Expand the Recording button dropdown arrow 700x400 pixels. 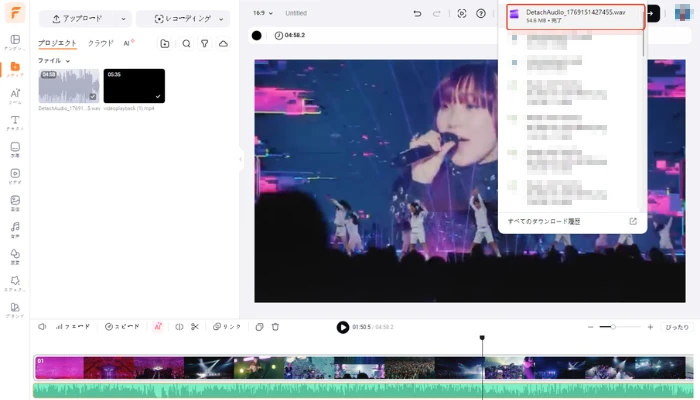coord(221,19)
